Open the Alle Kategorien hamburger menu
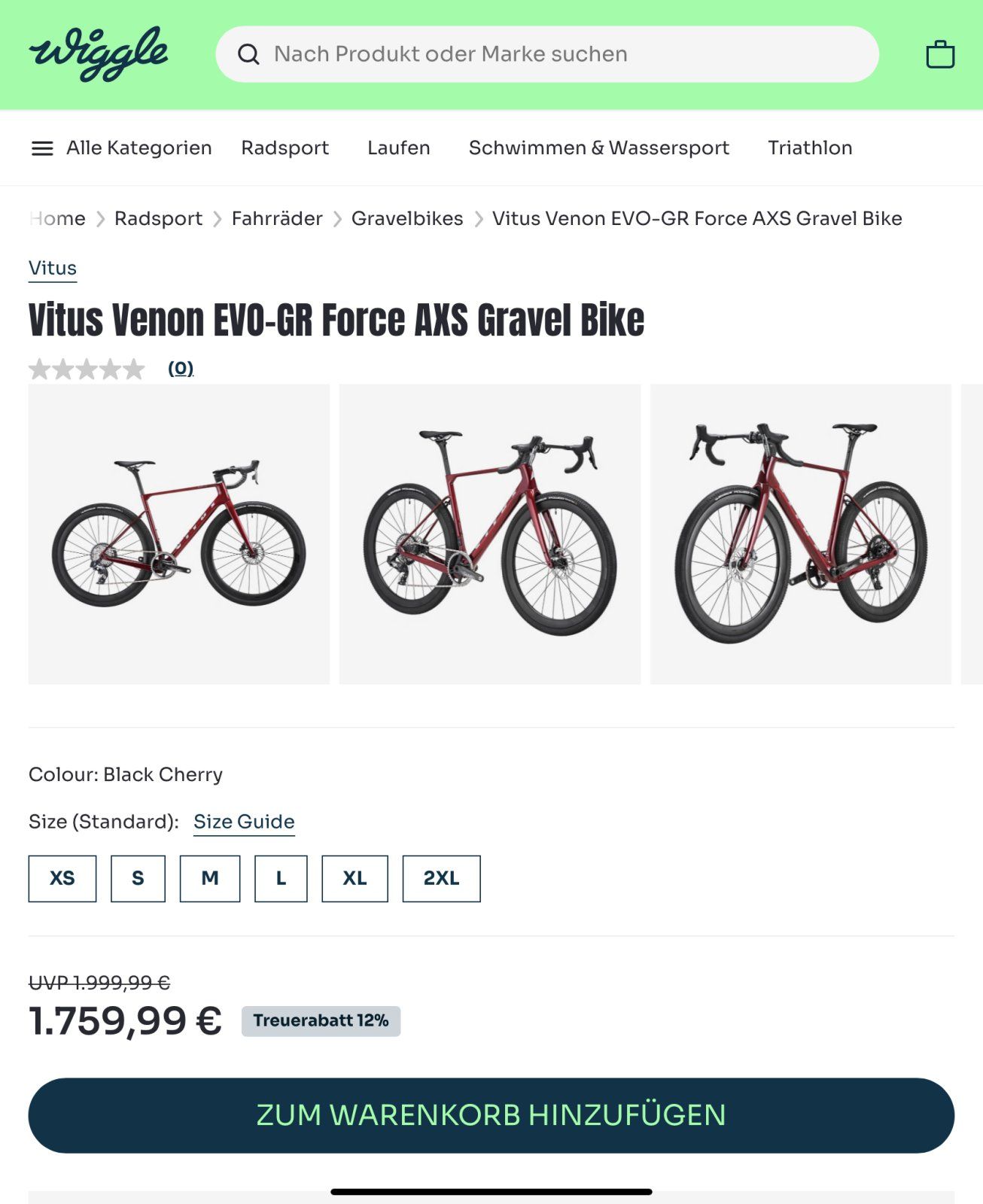The height and width of the screenshot is (1204, 983). click(x=121, y=148)
